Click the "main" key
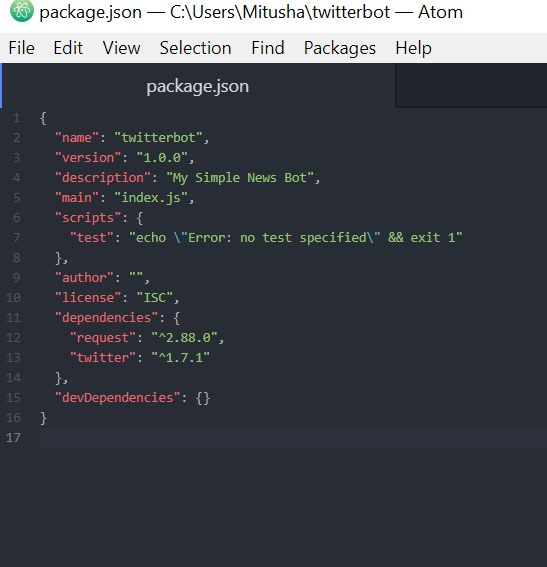 point(77,198)
